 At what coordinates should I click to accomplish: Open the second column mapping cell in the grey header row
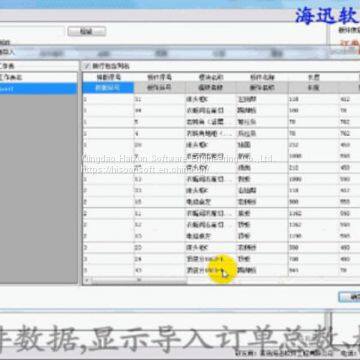tap(160, 88)
